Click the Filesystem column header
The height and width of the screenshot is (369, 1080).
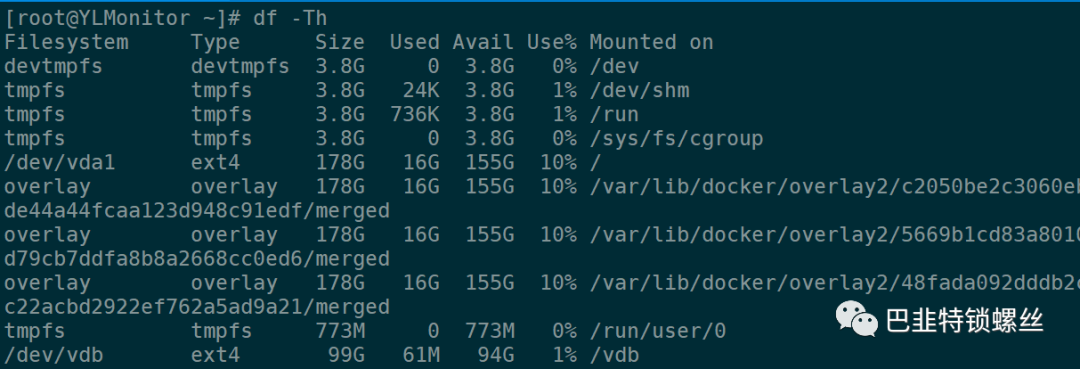[66, 42]
